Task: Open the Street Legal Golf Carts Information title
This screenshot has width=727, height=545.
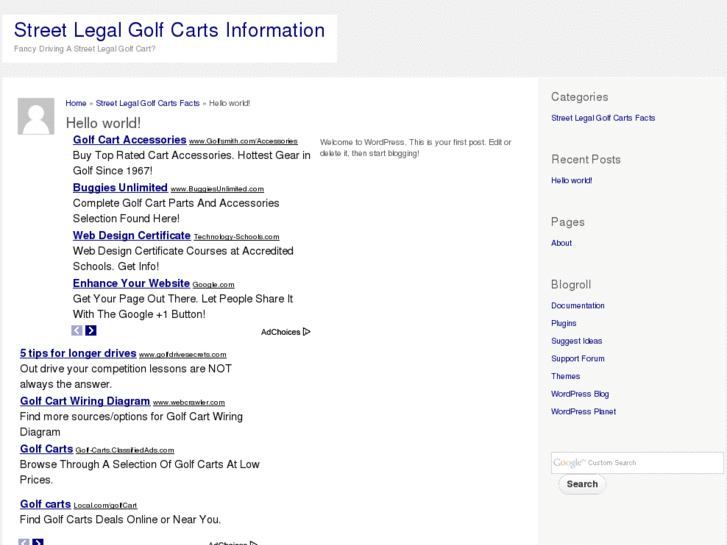Action: (169, 30)
